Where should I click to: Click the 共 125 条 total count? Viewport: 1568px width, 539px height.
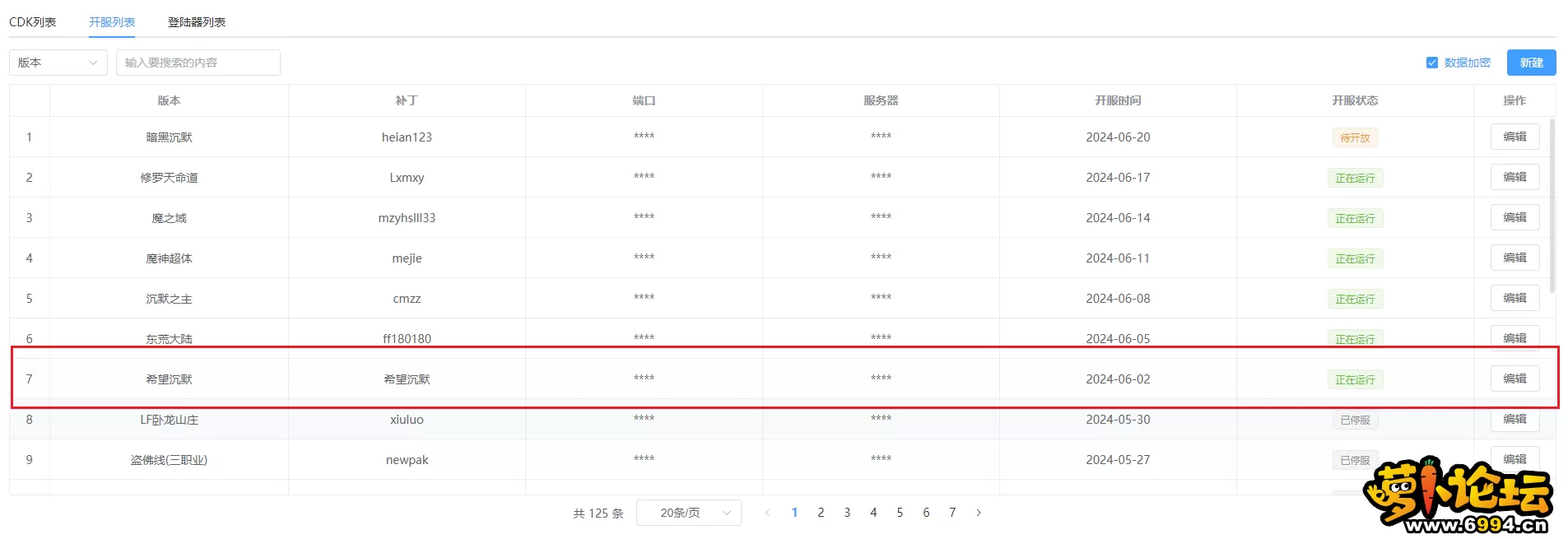pos(598,513)
